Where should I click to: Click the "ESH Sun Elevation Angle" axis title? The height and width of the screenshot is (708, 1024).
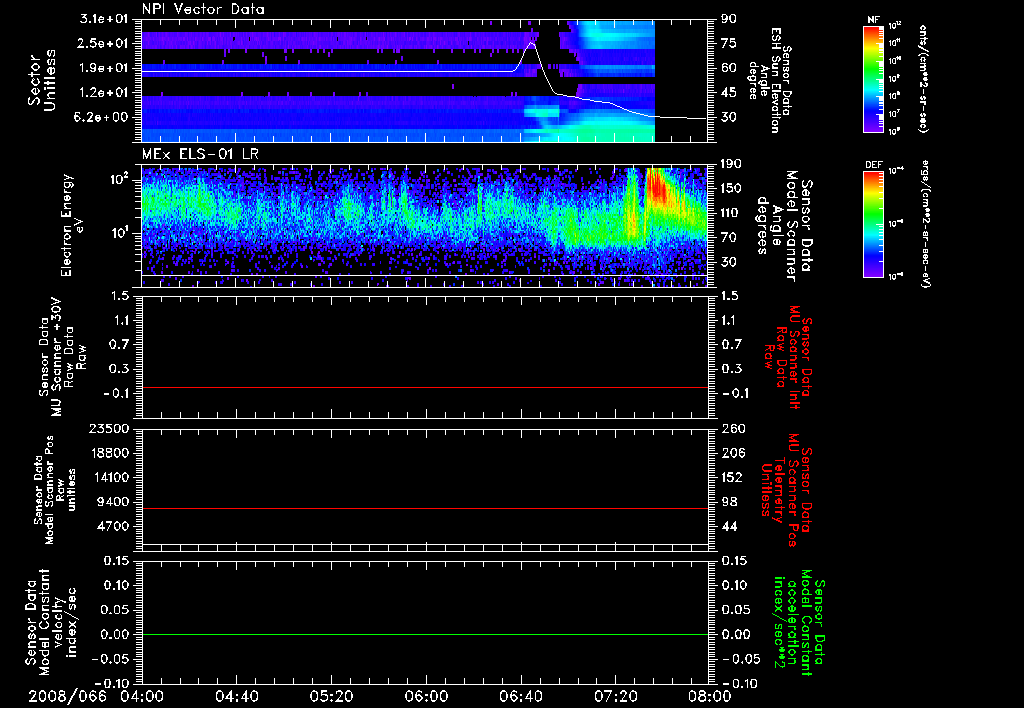pos(770,80)
